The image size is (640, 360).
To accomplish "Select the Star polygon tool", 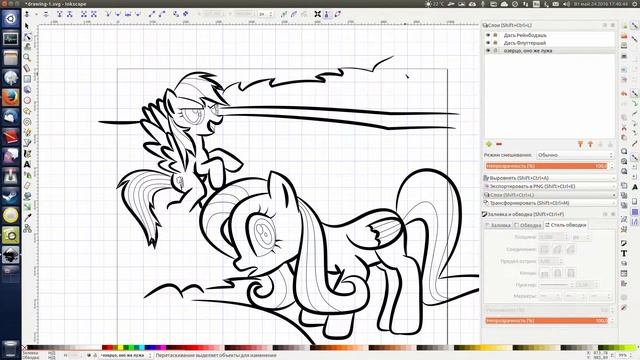I will tap(27, 111).
